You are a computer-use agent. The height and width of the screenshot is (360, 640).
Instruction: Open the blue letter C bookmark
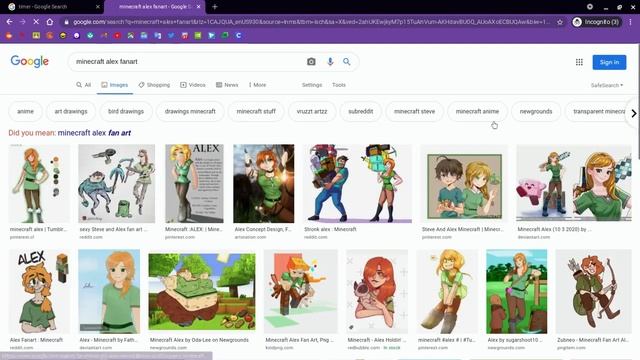(x=238, y=36)
